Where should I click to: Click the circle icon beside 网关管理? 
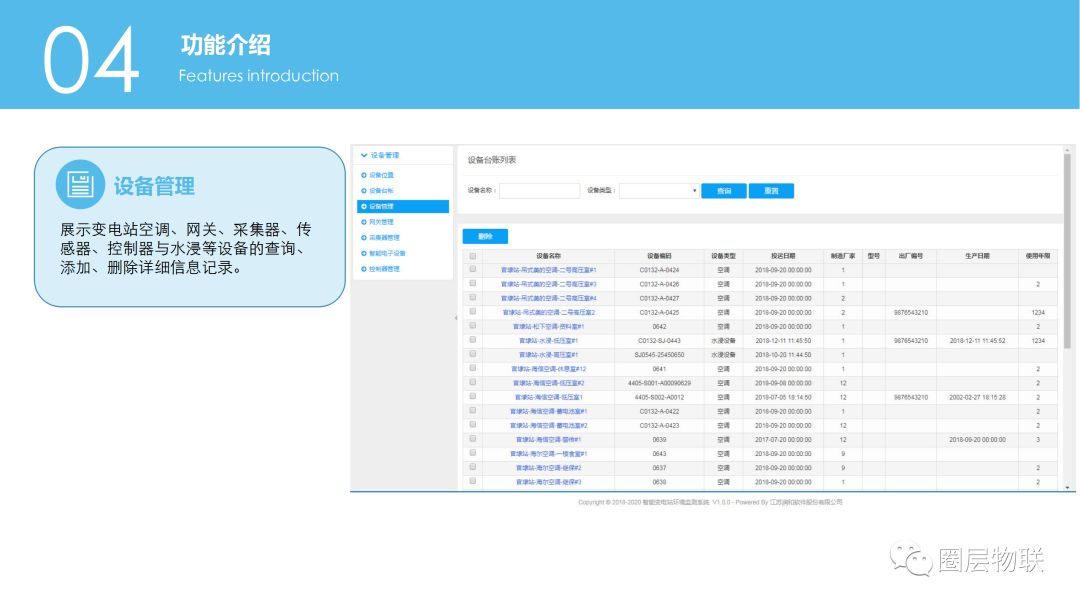pos(364,222)
